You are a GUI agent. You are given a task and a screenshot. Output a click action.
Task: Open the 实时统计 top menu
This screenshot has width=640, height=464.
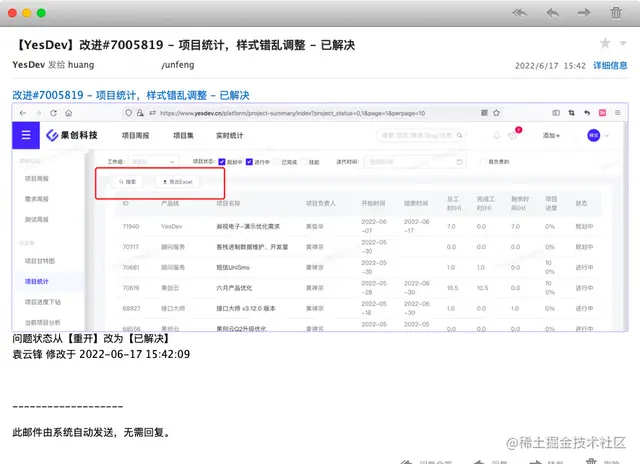point(229,135)
